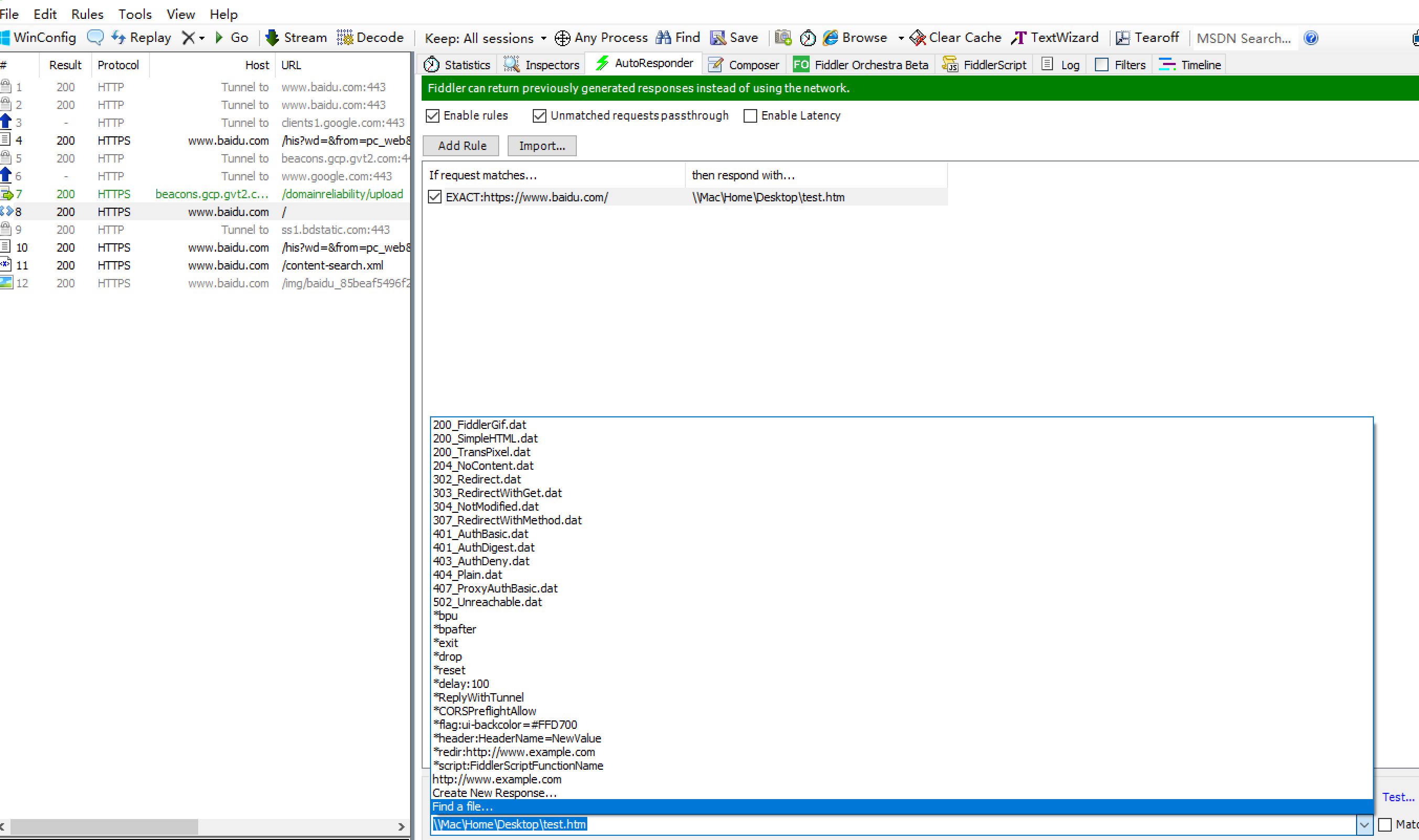Screen dimensions: 1419x840
Task: Toggle Stream mode
Action: pyautogui.click(x=296, y=37)
